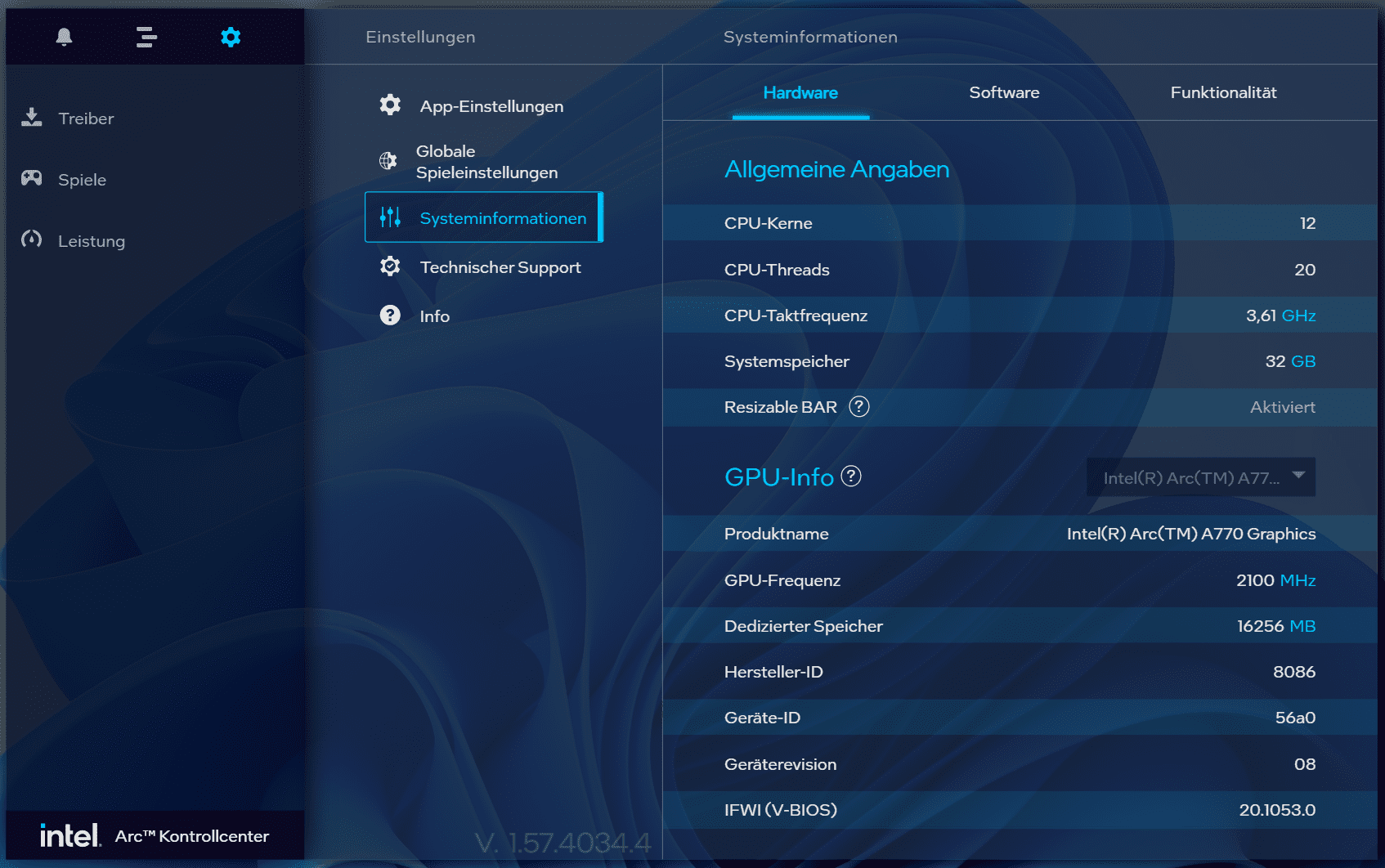Click the Resizable BAR label

click(x=780, y=407)
